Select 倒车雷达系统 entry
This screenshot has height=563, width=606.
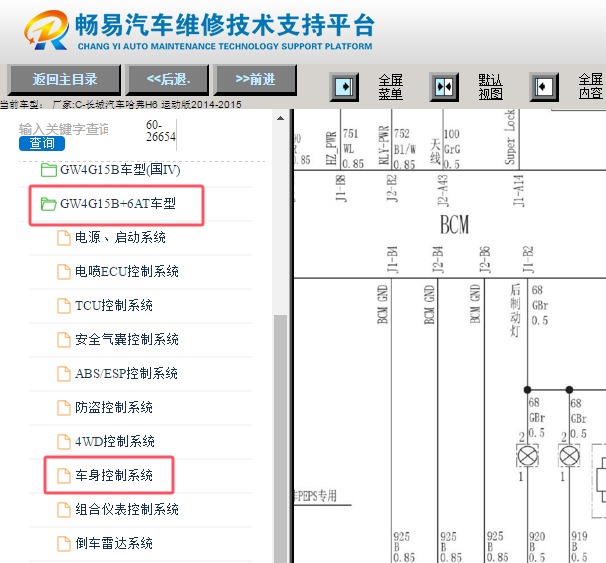(114, 543)
